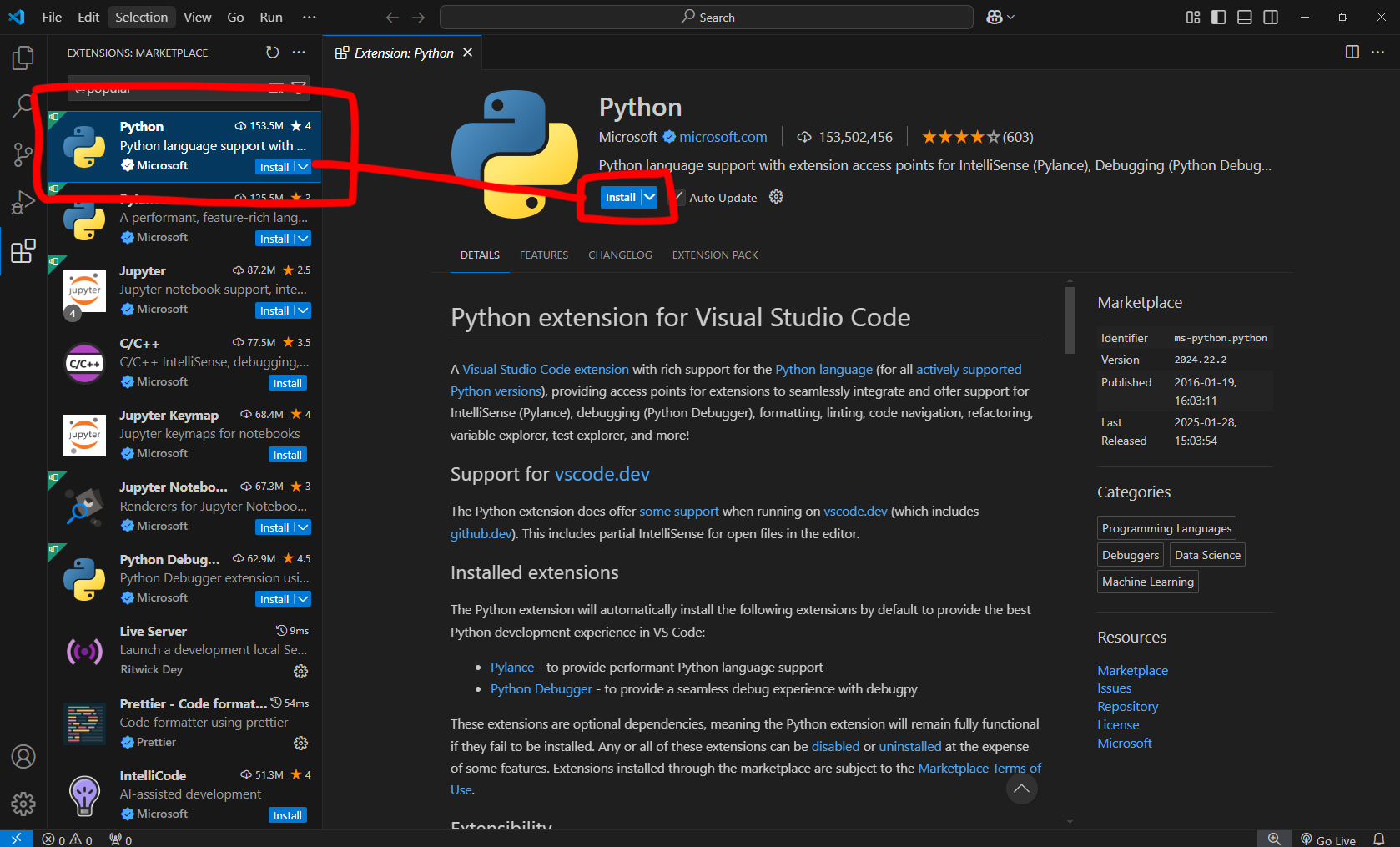Viewport: 1400px width, 847px height.
Task: Click remote window icon in status bar
Action: coord(17,839)
